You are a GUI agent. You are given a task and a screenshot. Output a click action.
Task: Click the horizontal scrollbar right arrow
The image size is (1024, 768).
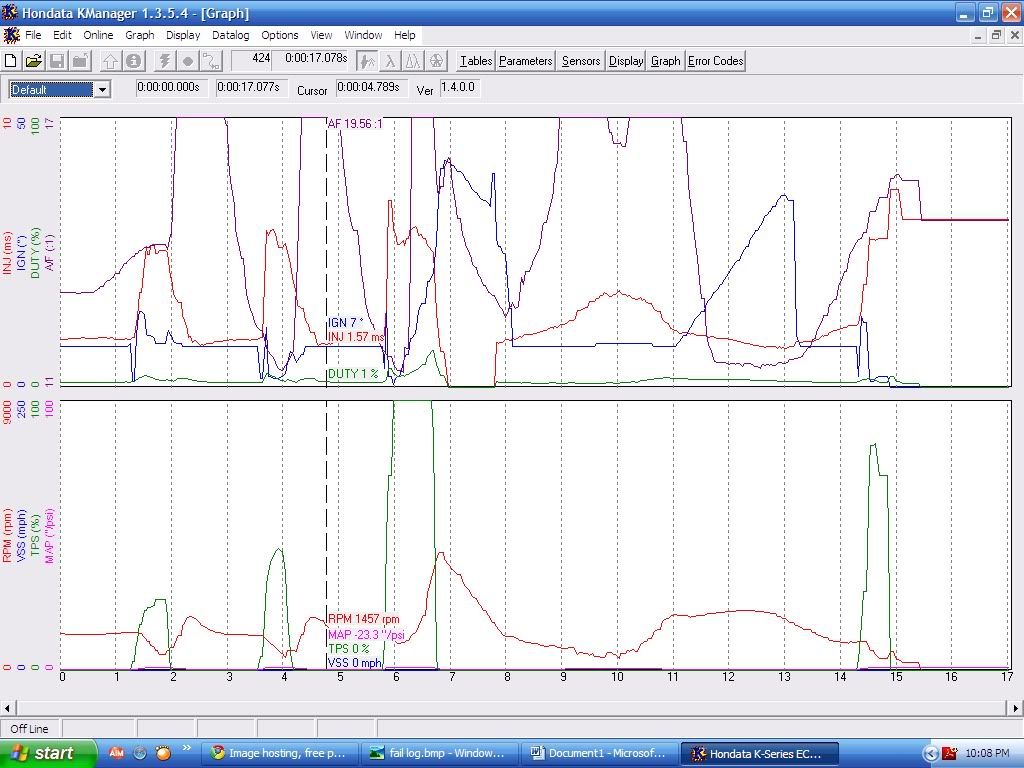[1015, 707]
